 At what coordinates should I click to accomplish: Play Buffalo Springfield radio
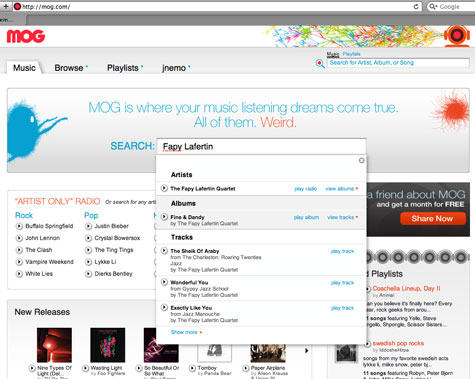(x=19, y=226)
